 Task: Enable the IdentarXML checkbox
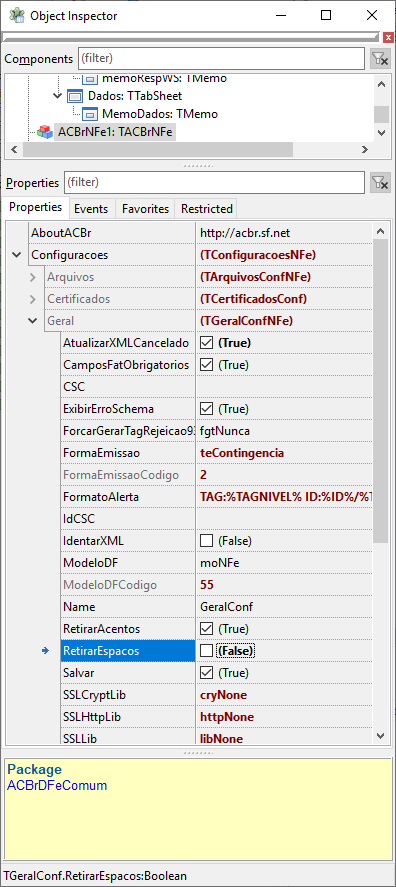tap(206, 541)
